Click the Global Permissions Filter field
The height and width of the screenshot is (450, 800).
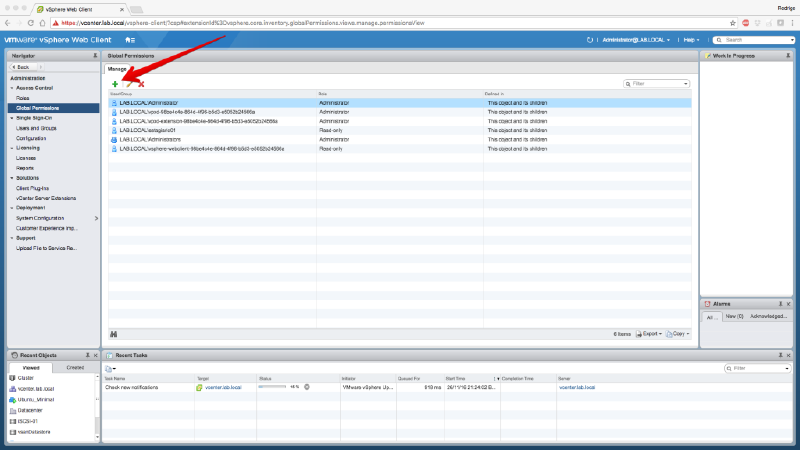(x=658, y=84)
